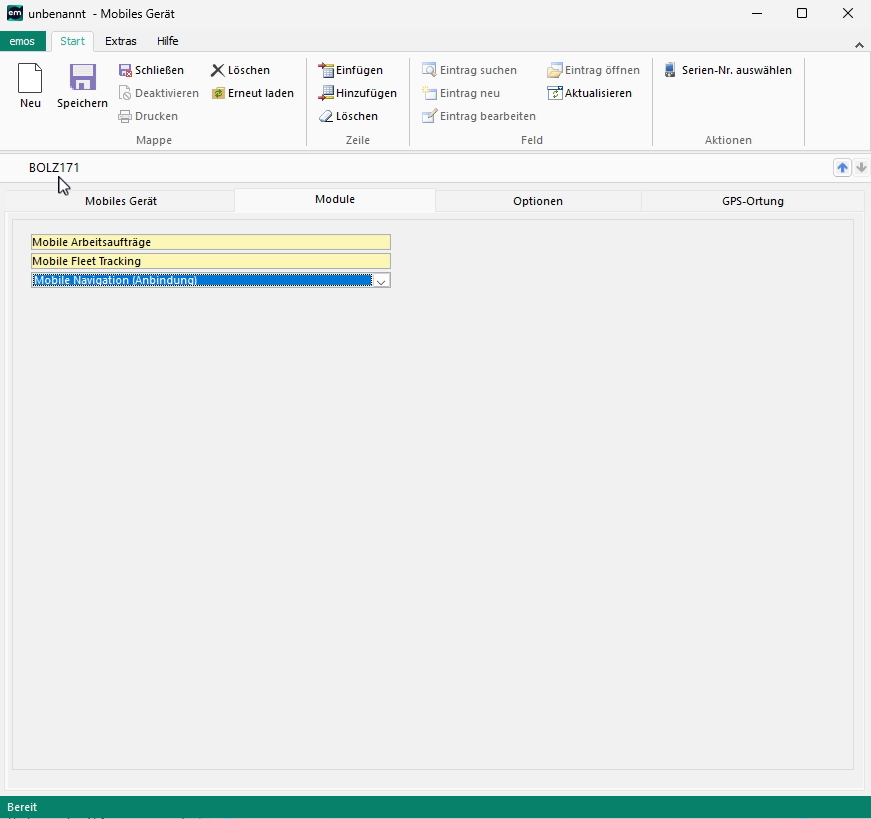871x819 pixels.
Task: Reload via Erneut laden
Action: click(252, 93)
